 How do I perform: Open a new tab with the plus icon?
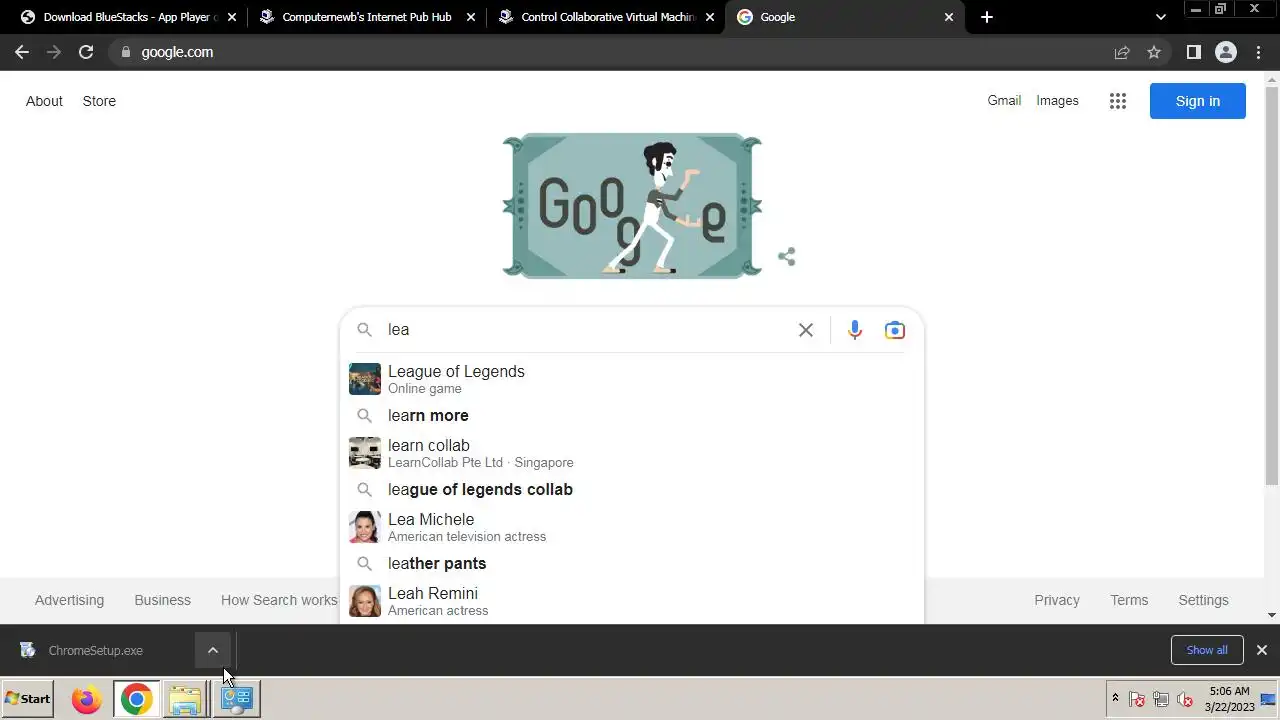987,17
